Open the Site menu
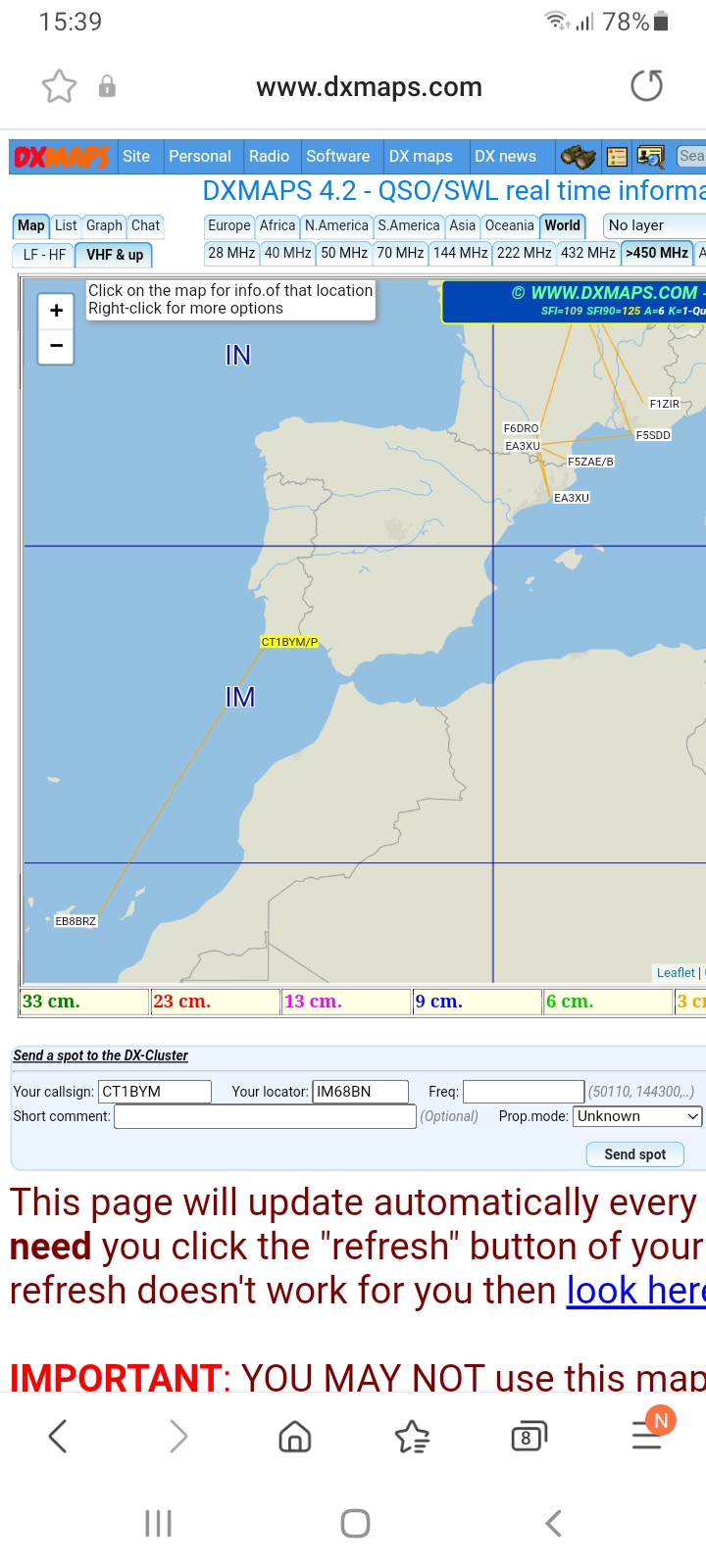 pos(136,156)
